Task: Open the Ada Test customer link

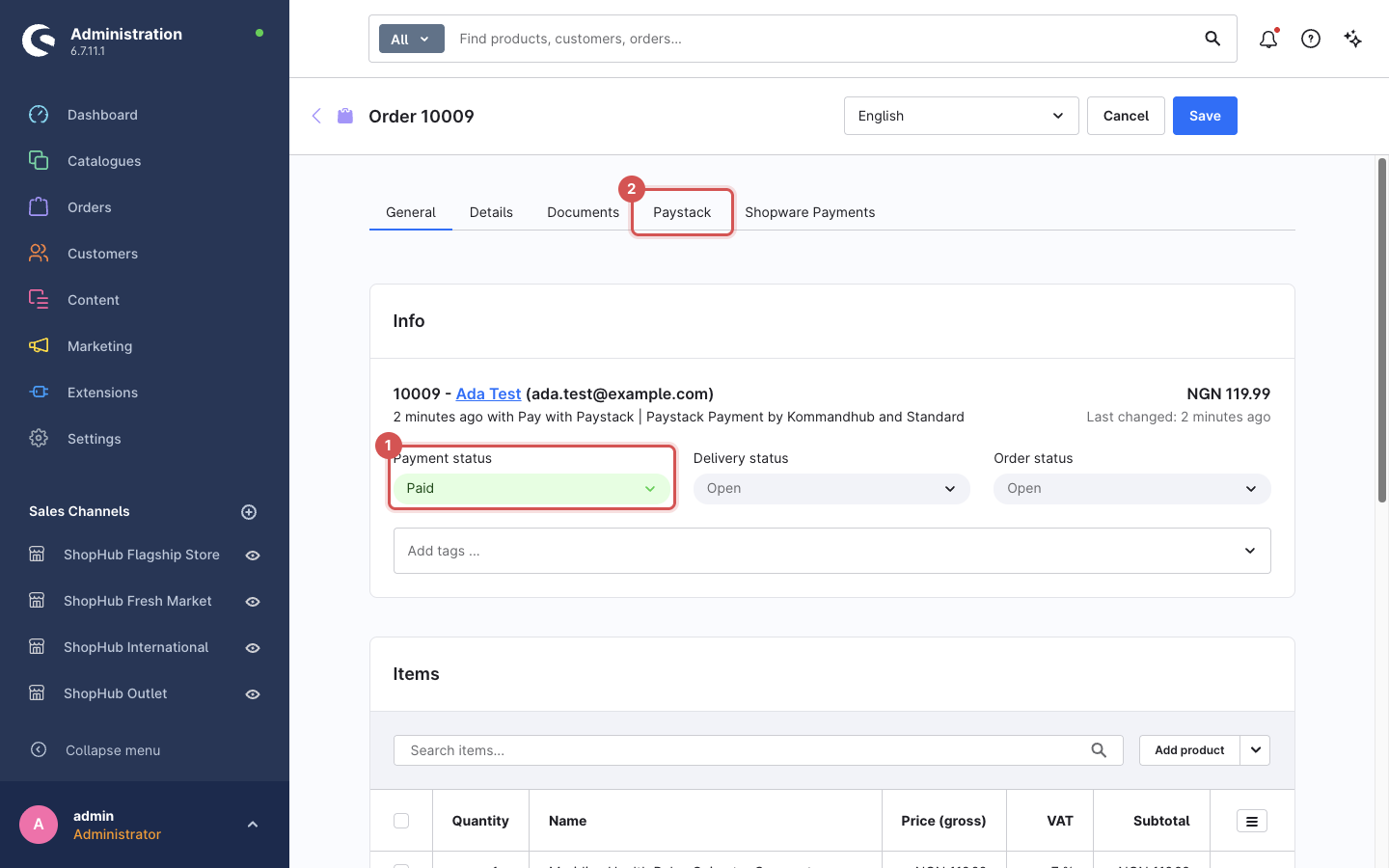Action: pos(488,393)
